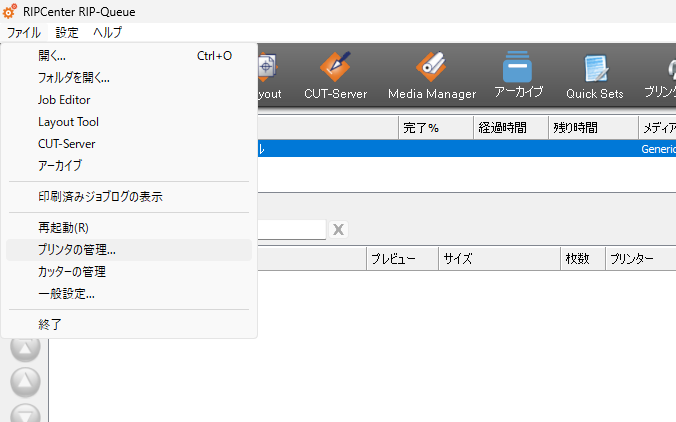
Task: Click the プレビュー column header
Action: point(402,259)
